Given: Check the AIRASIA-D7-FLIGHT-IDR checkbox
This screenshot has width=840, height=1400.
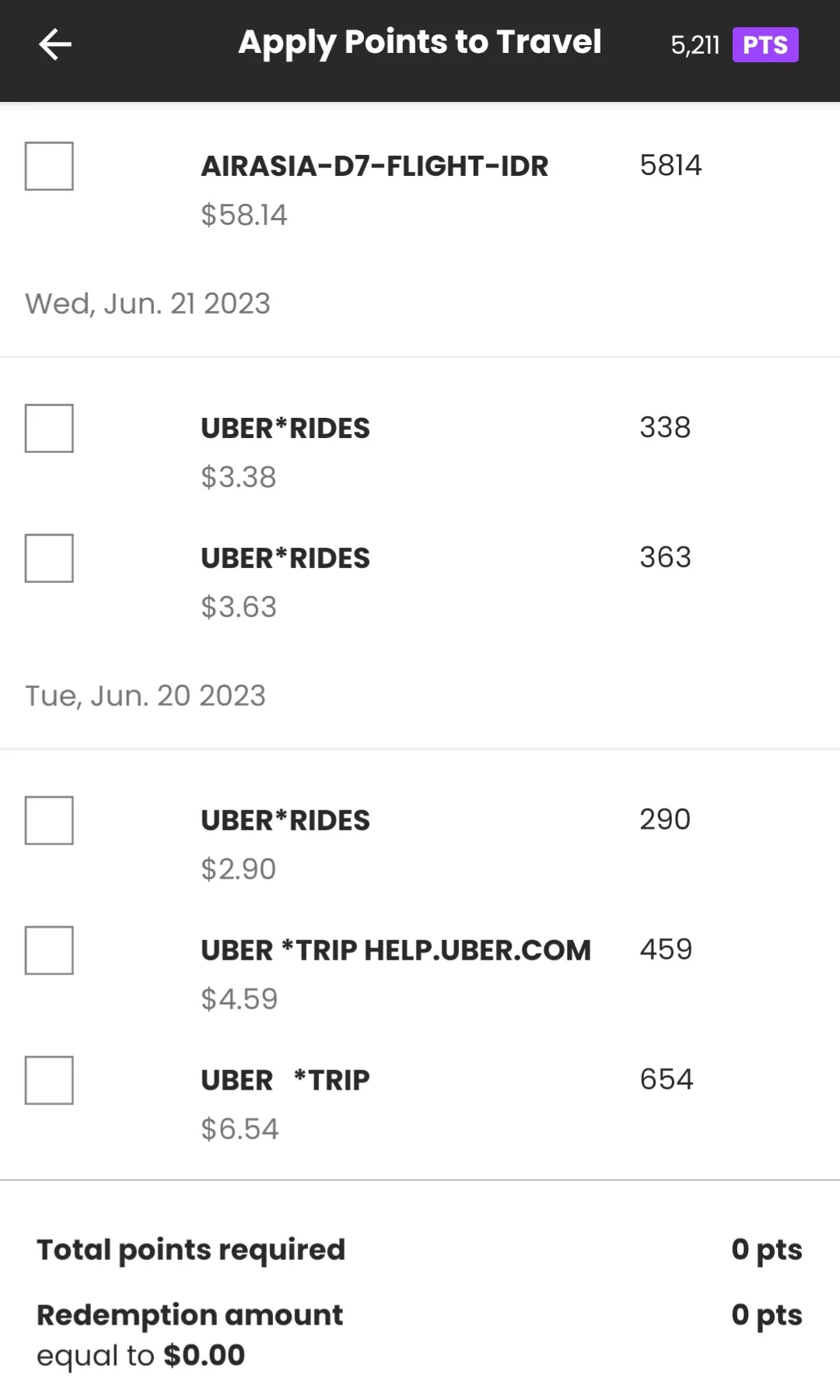Looking at the screenshot, I should pos(49,166).
